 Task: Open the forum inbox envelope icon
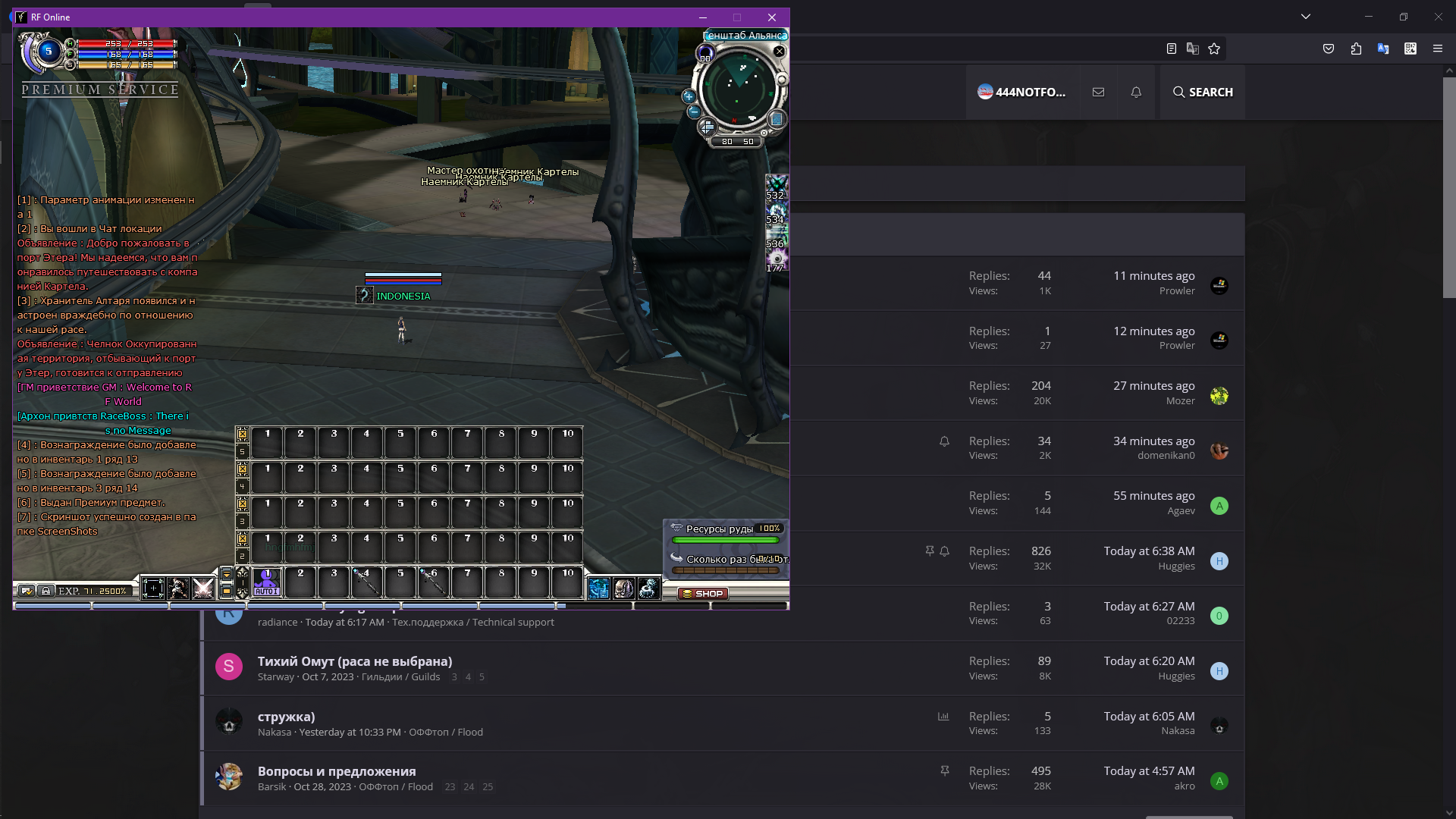pyautogui.click(x=1098, y=92)
